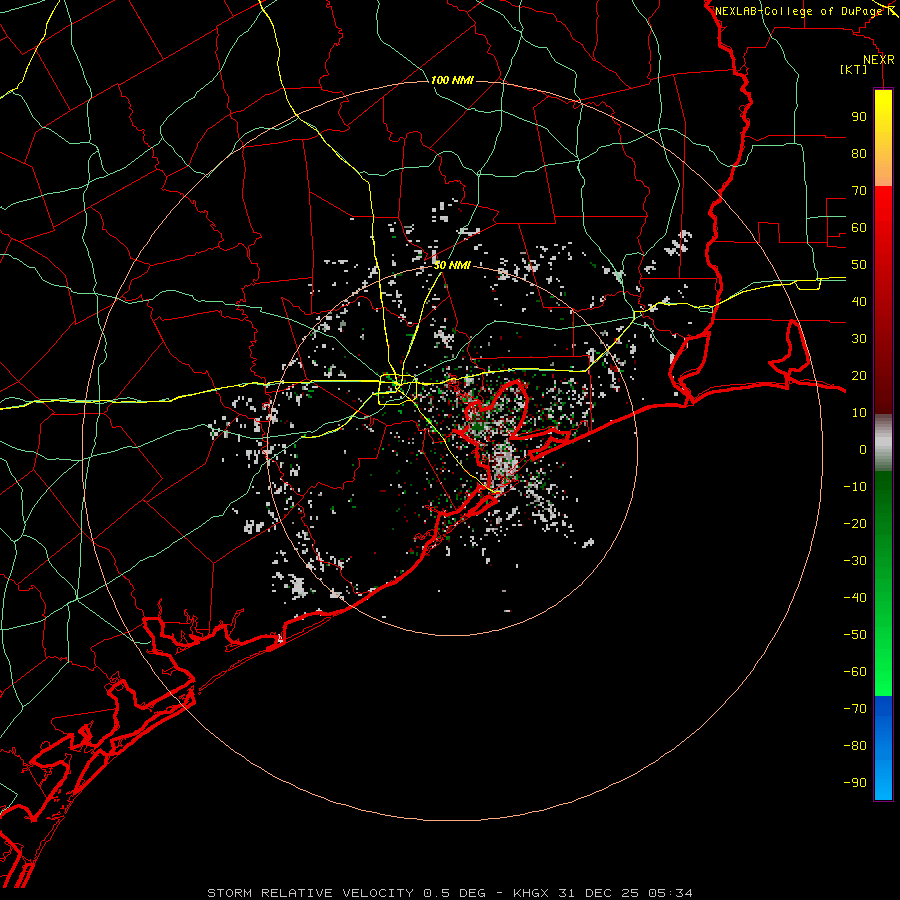Click the 90 value on the velocity scale

point(859,117)
